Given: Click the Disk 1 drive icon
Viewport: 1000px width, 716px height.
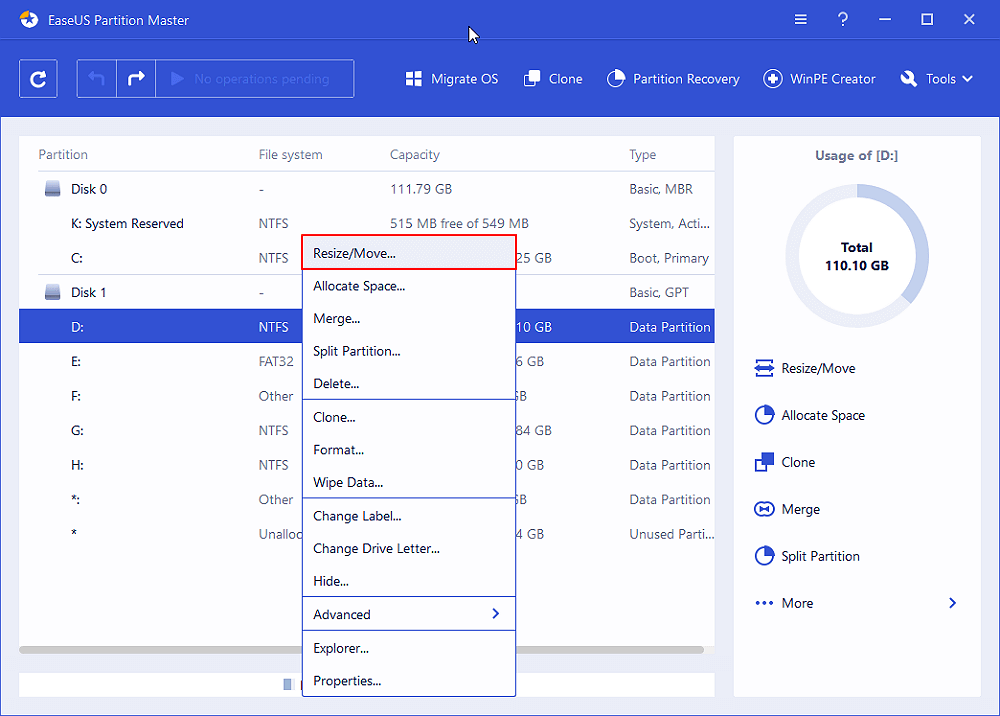Looking at the screenshot, I should pos(52,292).
